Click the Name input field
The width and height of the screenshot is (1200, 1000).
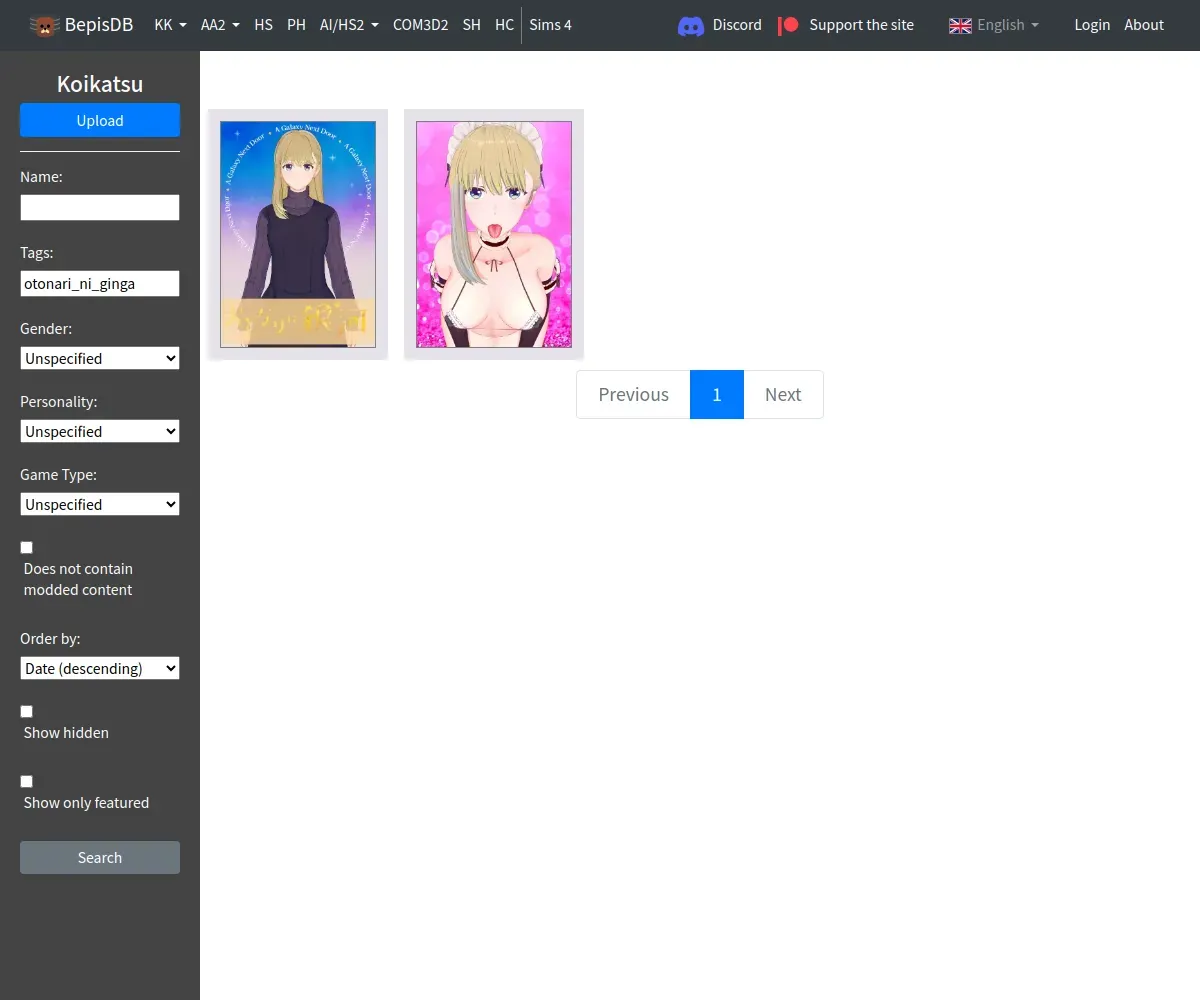coord(100,207)
